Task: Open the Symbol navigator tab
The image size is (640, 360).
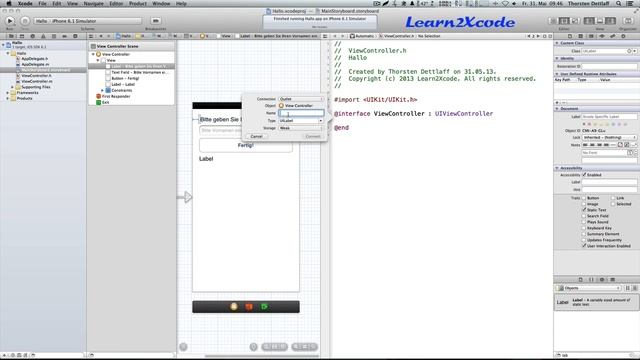Action: point(22,36)
